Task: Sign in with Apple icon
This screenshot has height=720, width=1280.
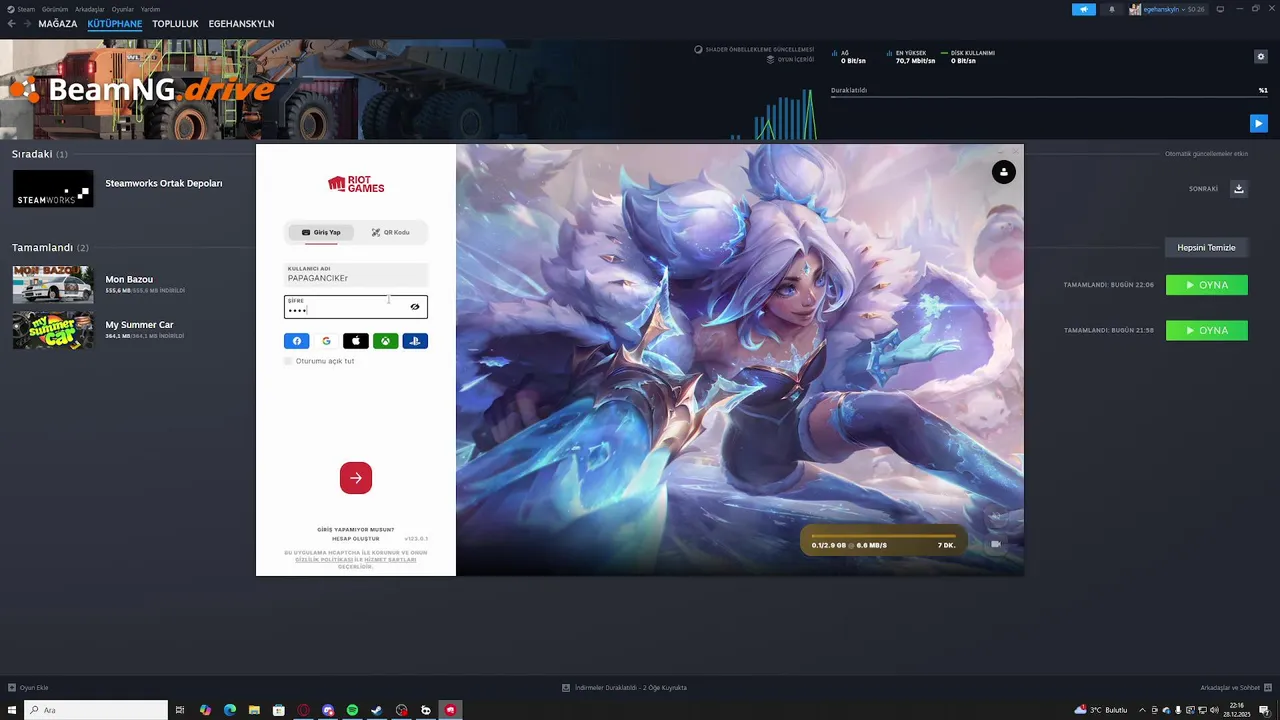Action: click(355, 341)
